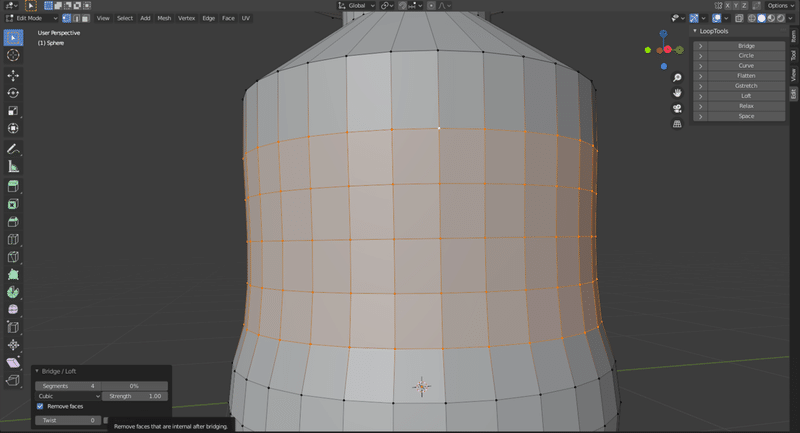Select the Annotate pencil tool
This screenshot has width=800, height=433.
[13, 149]
